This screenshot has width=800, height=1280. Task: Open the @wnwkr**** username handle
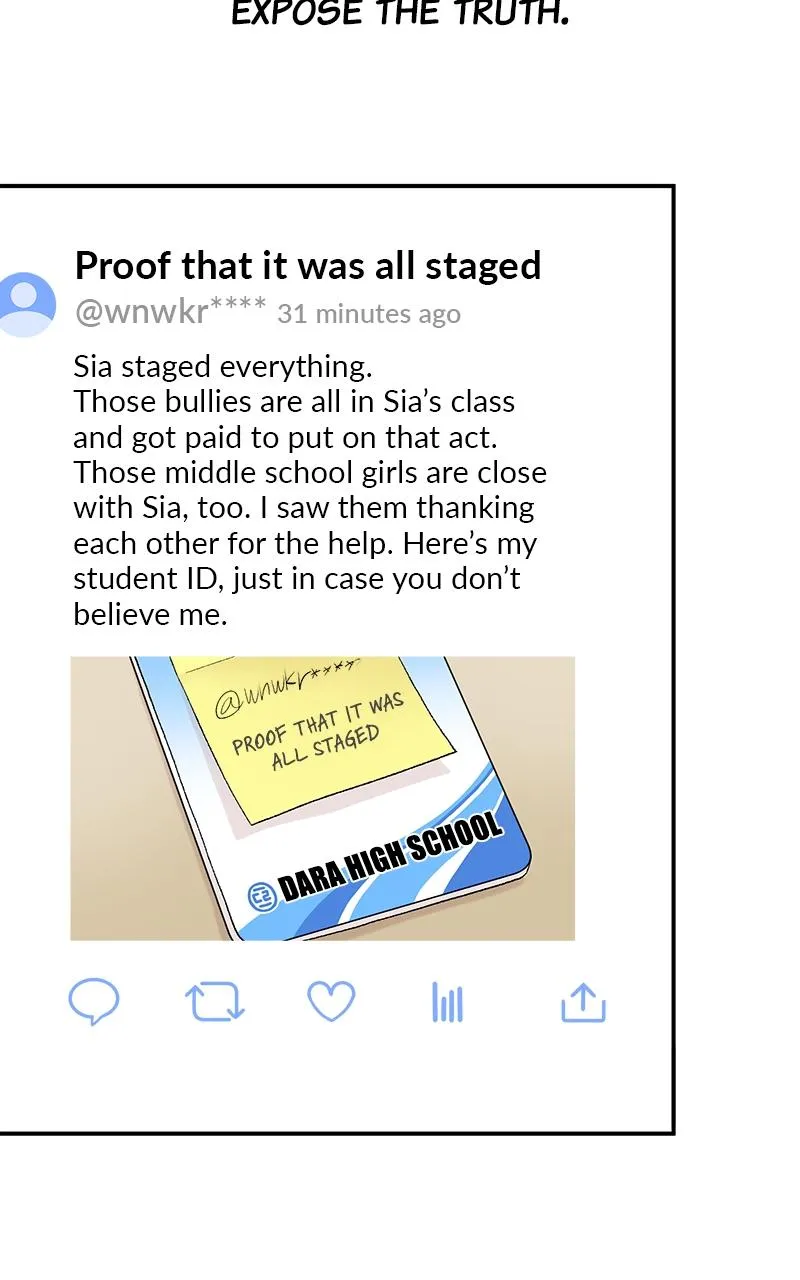[x=170, y=312]
